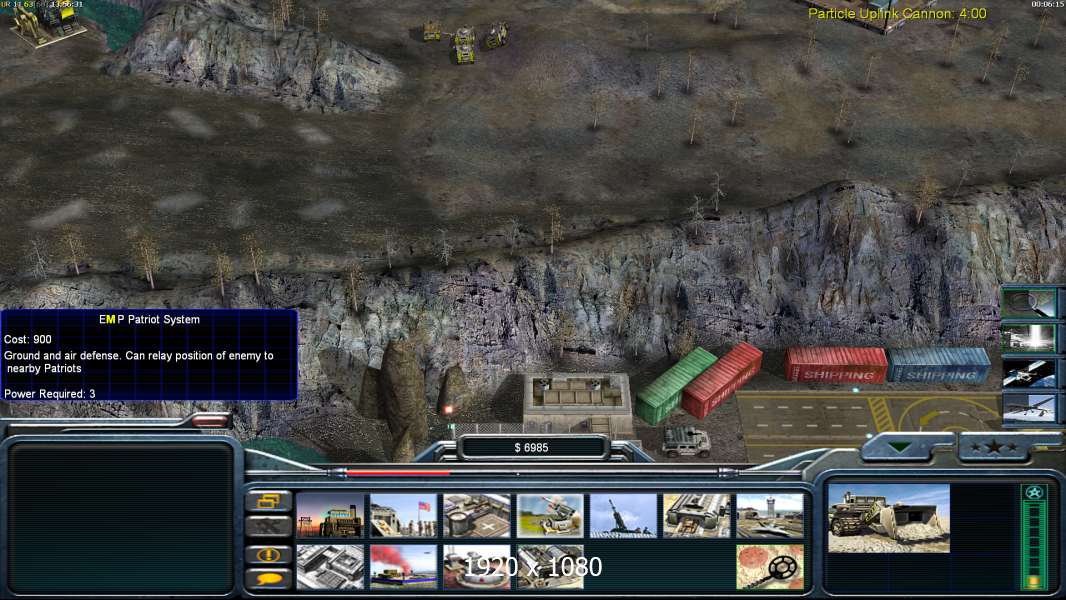Image resolution: width=1066 pixels, height=600 pixels.
Task: Click the stacked windows button
Action: click(x=269, y=501)
